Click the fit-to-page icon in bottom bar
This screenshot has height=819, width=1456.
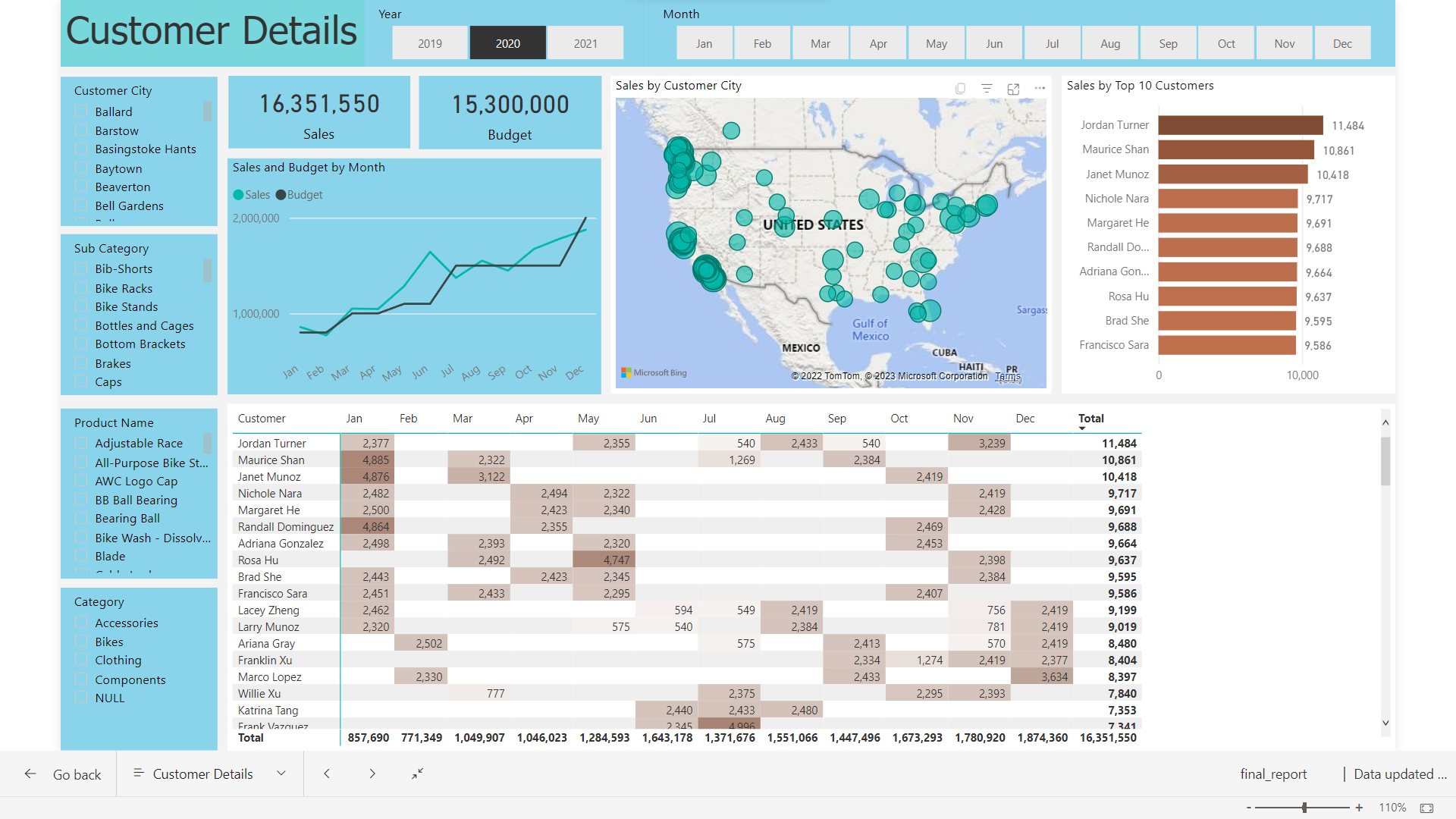pyautogui.click(x=417, y=773)
